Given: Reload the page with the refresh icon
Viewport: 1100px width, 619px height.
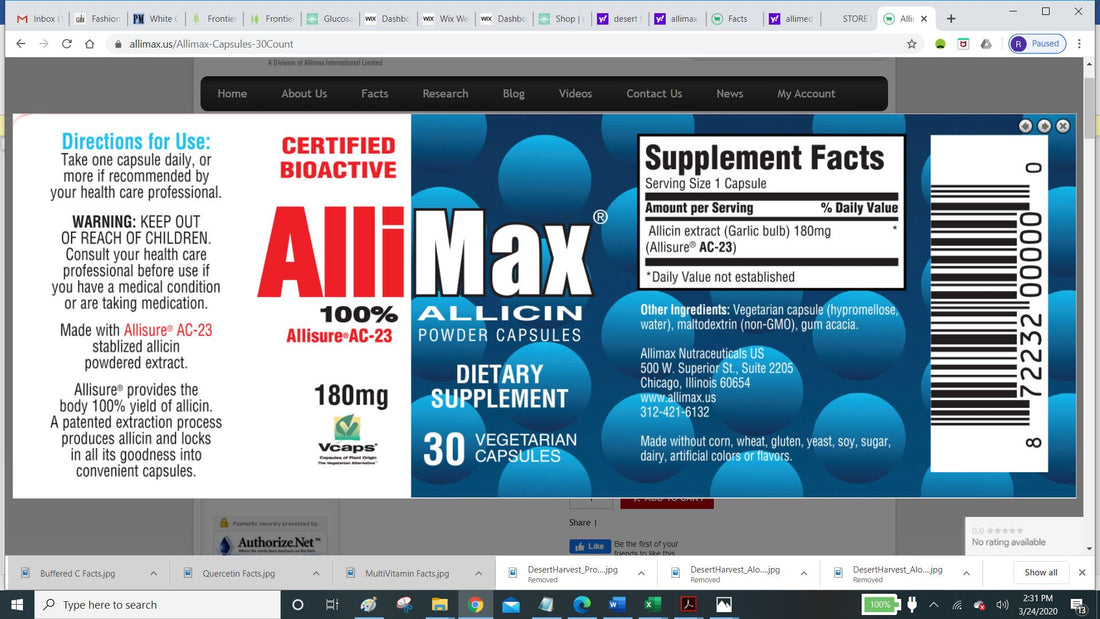Looking at the screenshot, I should coord(66,44).
